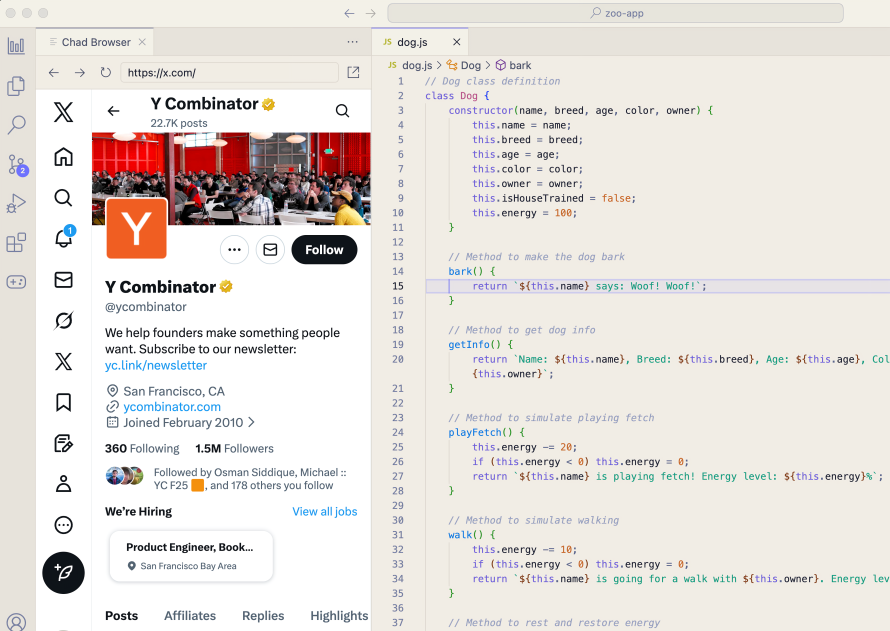Viewport: 890px width, 631px height.
Task: Select the Search icon in the activity bar
Action: tap(16, 125)
